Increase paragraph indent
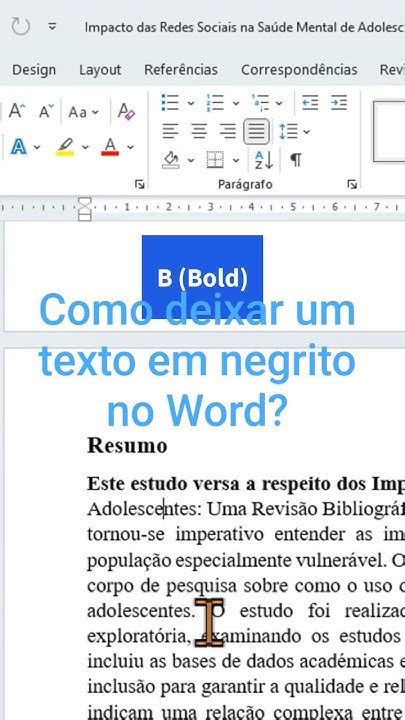Screen dimensions: 405x720 tap(339, 103)
